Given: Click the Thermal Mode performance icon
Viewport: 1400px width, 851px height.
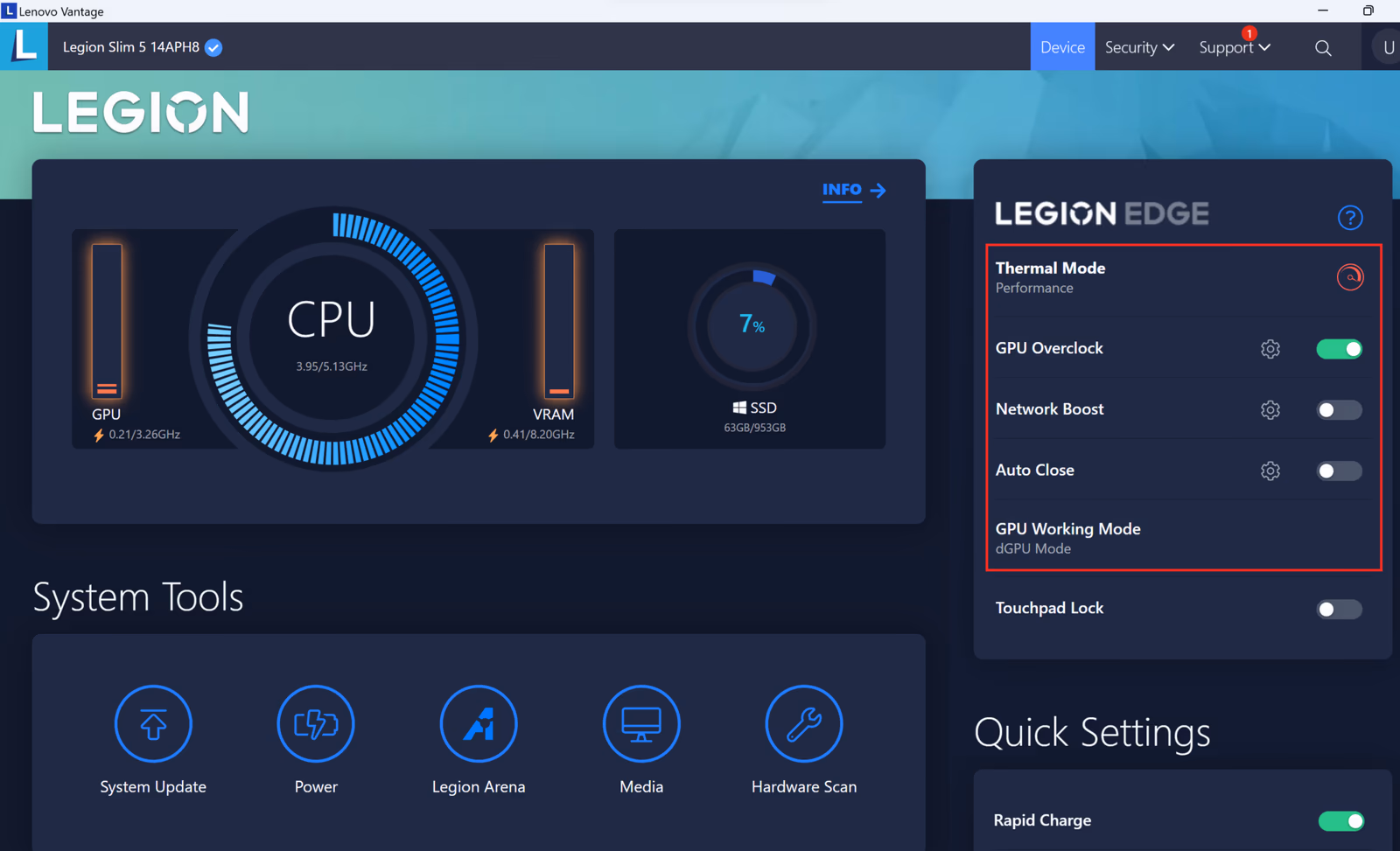Looking at the screenshot, I should pos(1350,277).
